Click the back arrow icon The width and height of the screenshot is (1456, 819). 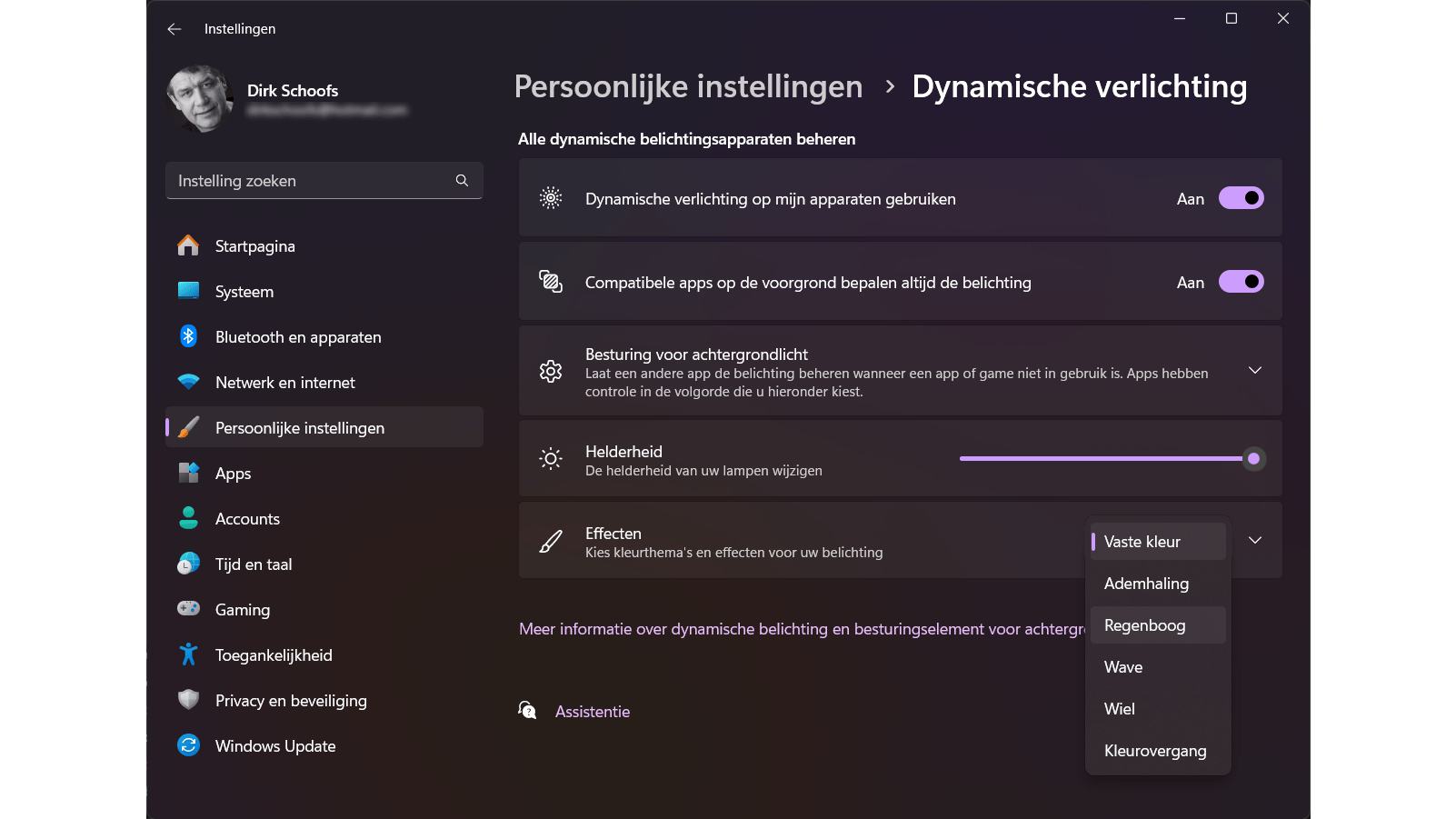click(175, 29)
